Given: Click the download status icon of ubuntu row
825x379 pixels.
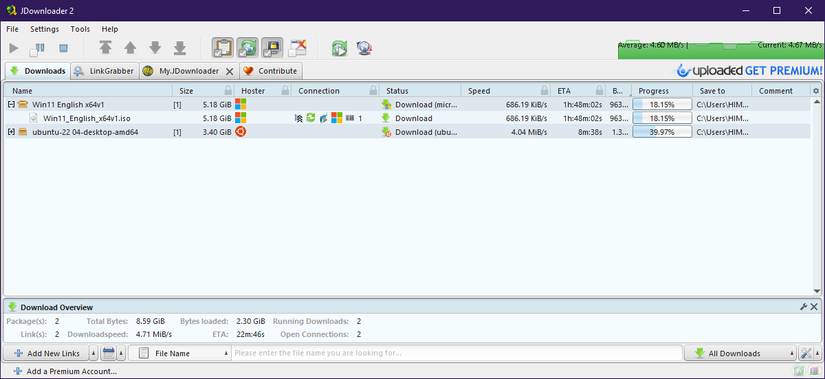Looking at the screenshot, I should coord(387,132).
